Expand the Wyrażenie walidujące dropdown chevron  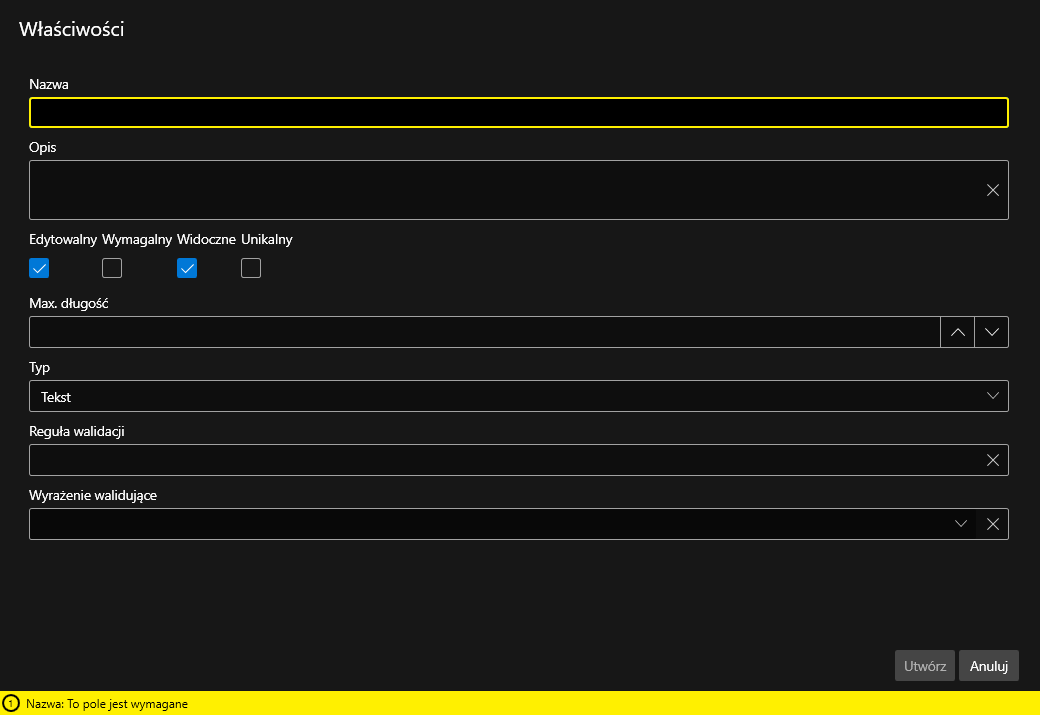960,524
